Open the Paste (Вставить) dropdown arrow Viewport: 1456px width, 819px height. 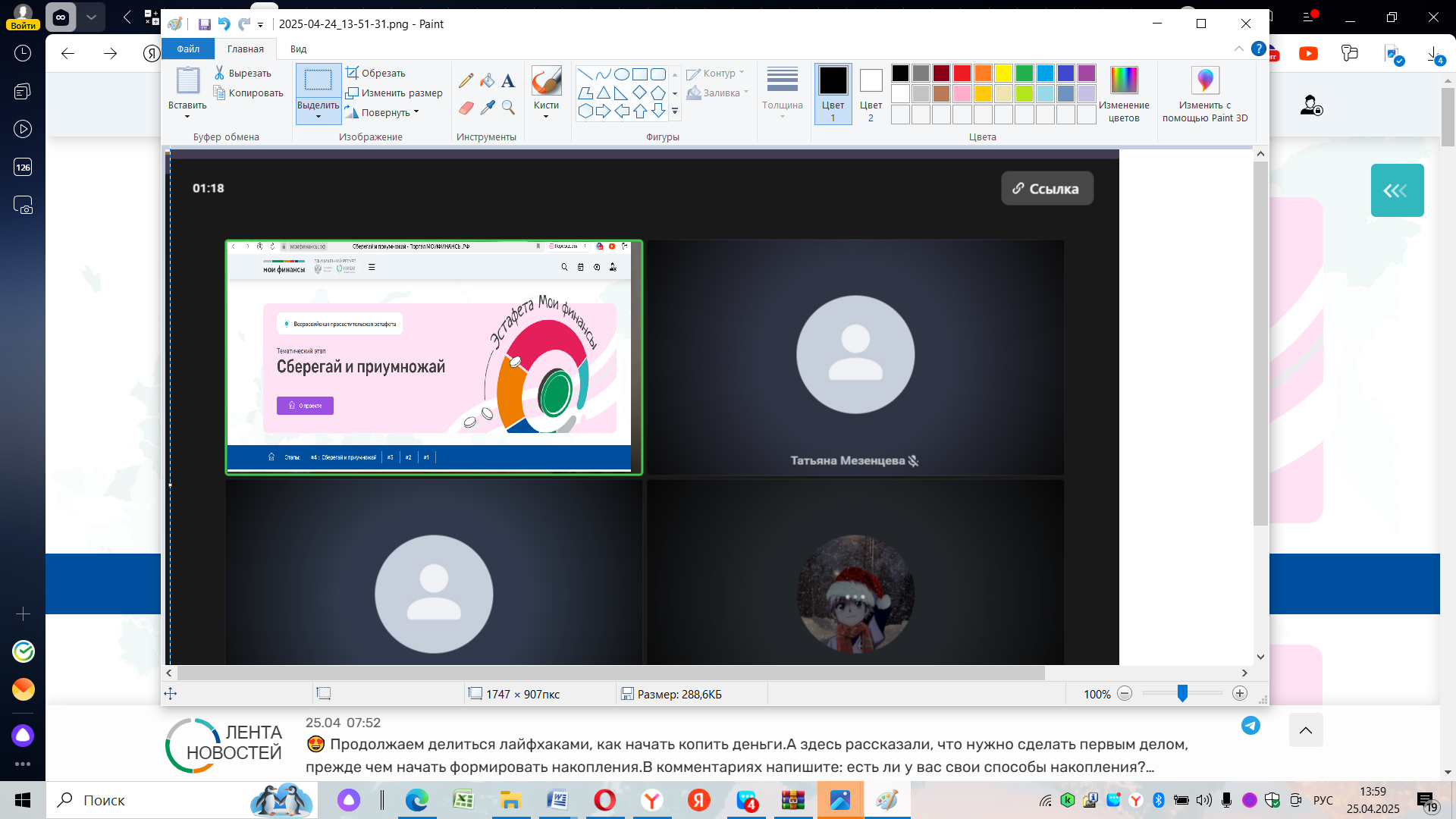(187, 117)
